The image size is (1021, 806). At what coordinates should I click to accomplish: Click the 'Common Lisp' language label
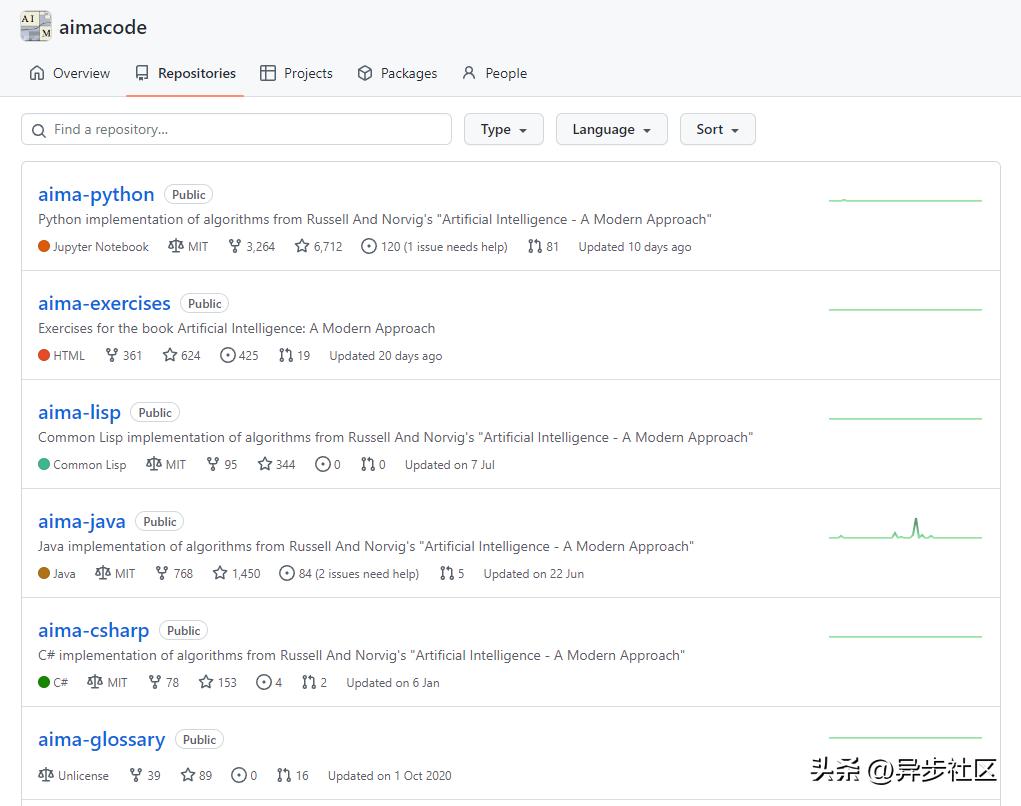tap(90, 465)
